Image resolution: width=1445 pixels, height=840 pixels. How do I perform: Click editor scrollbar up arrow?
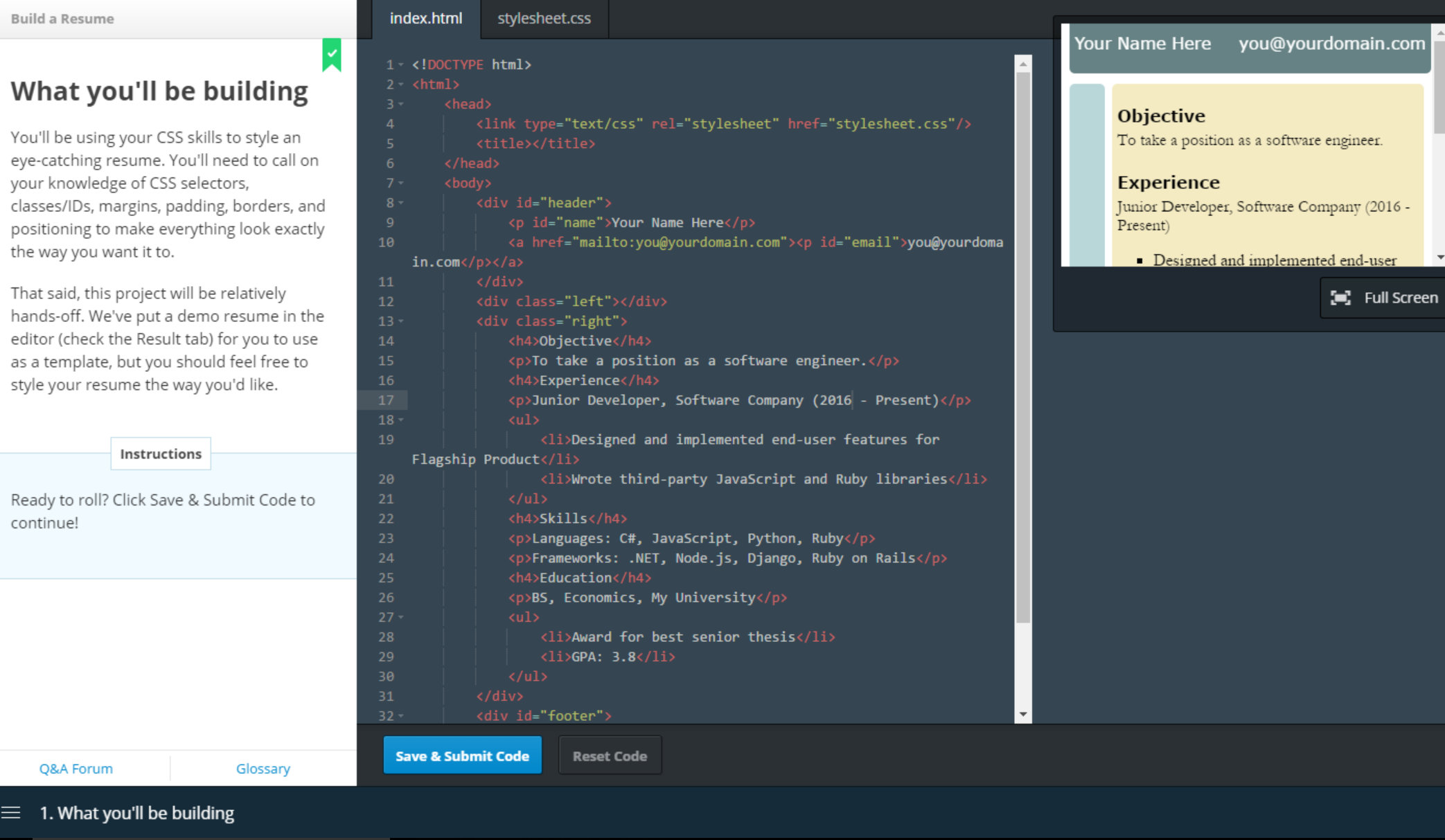[1023, 64]
